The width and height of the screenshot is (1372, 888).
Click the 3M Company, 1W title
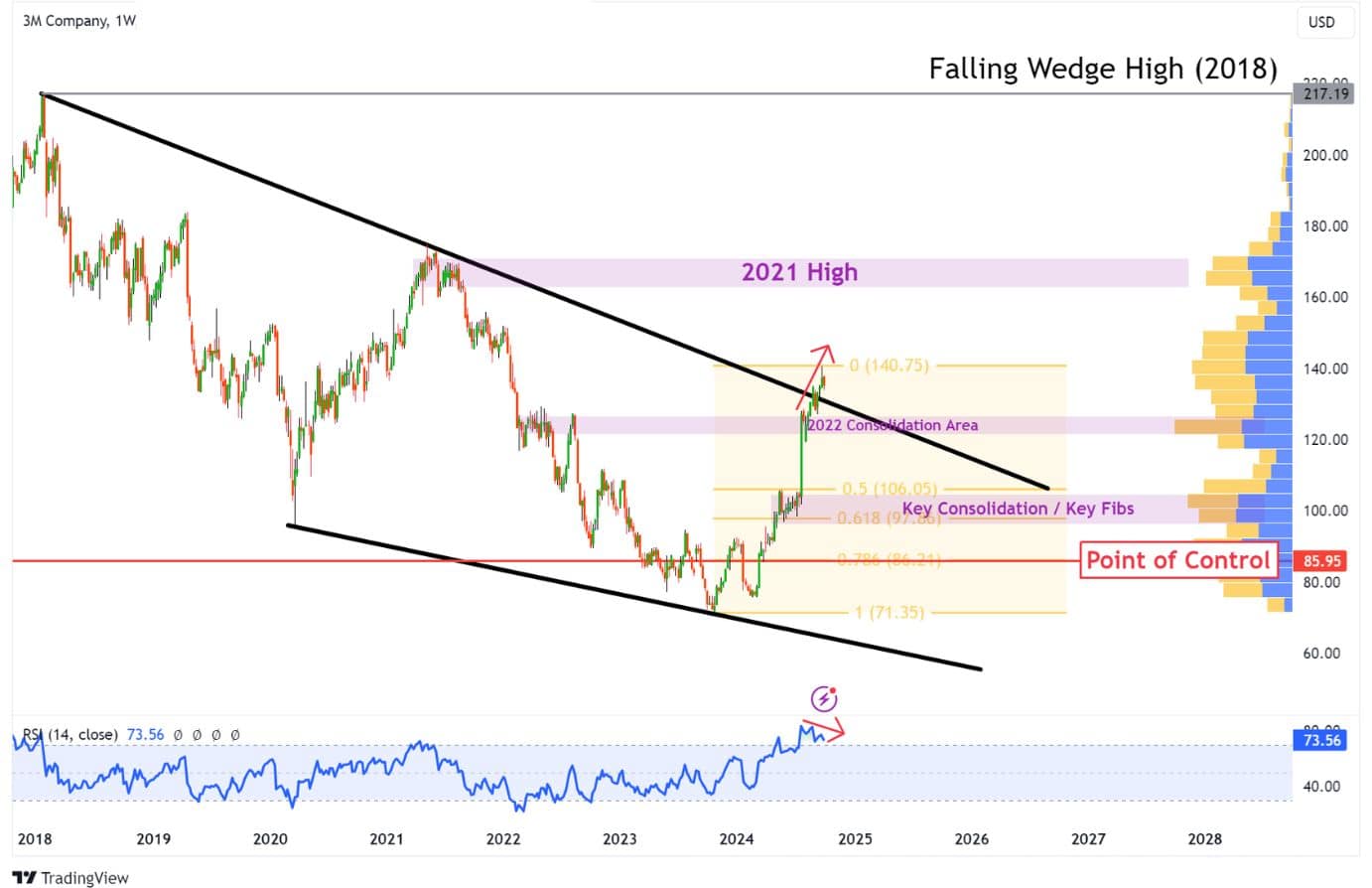(79, 20)
